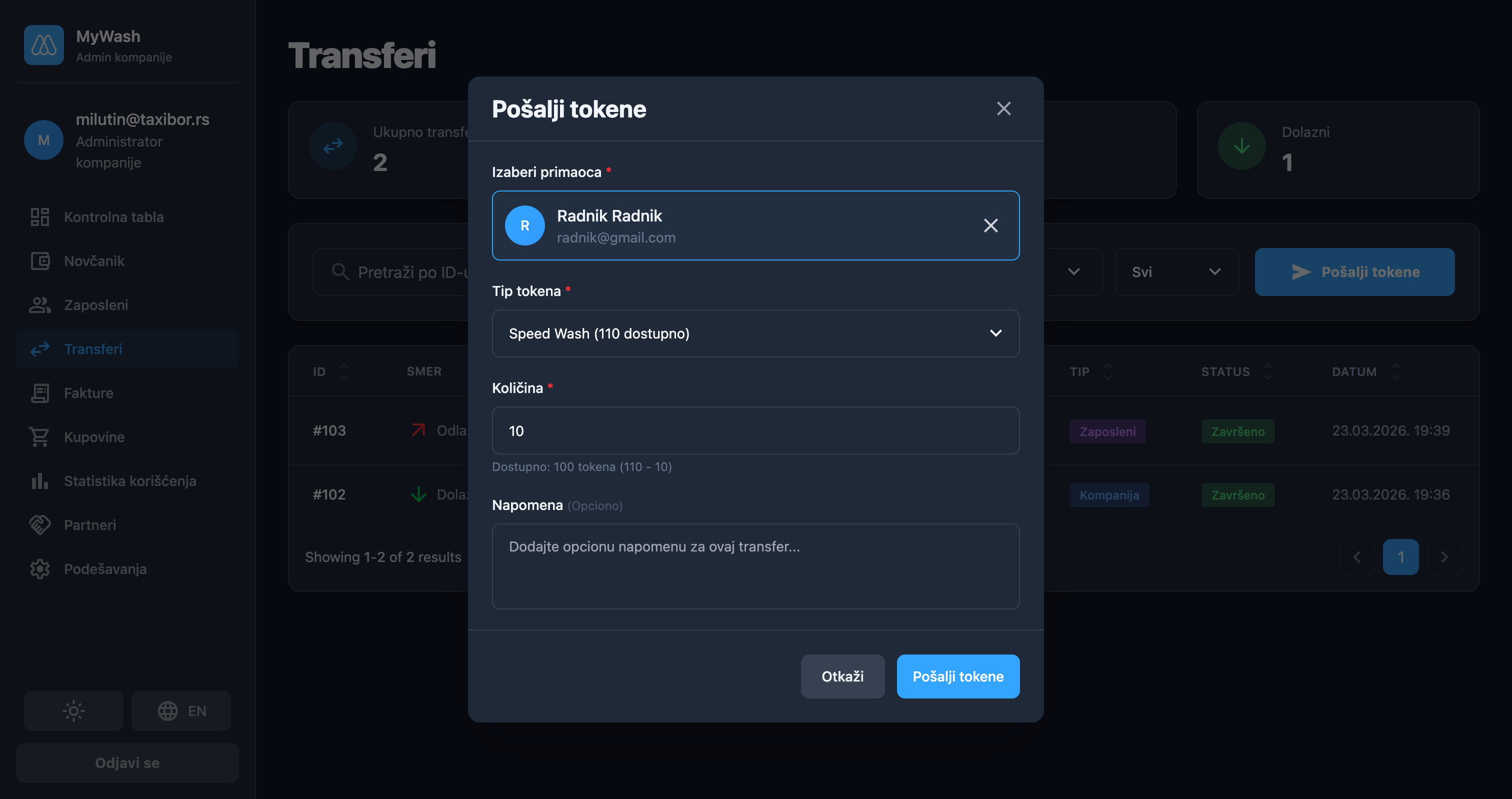
Task: Remove selected recipient Radnik Radnik
Action: [x=990, y=225]
